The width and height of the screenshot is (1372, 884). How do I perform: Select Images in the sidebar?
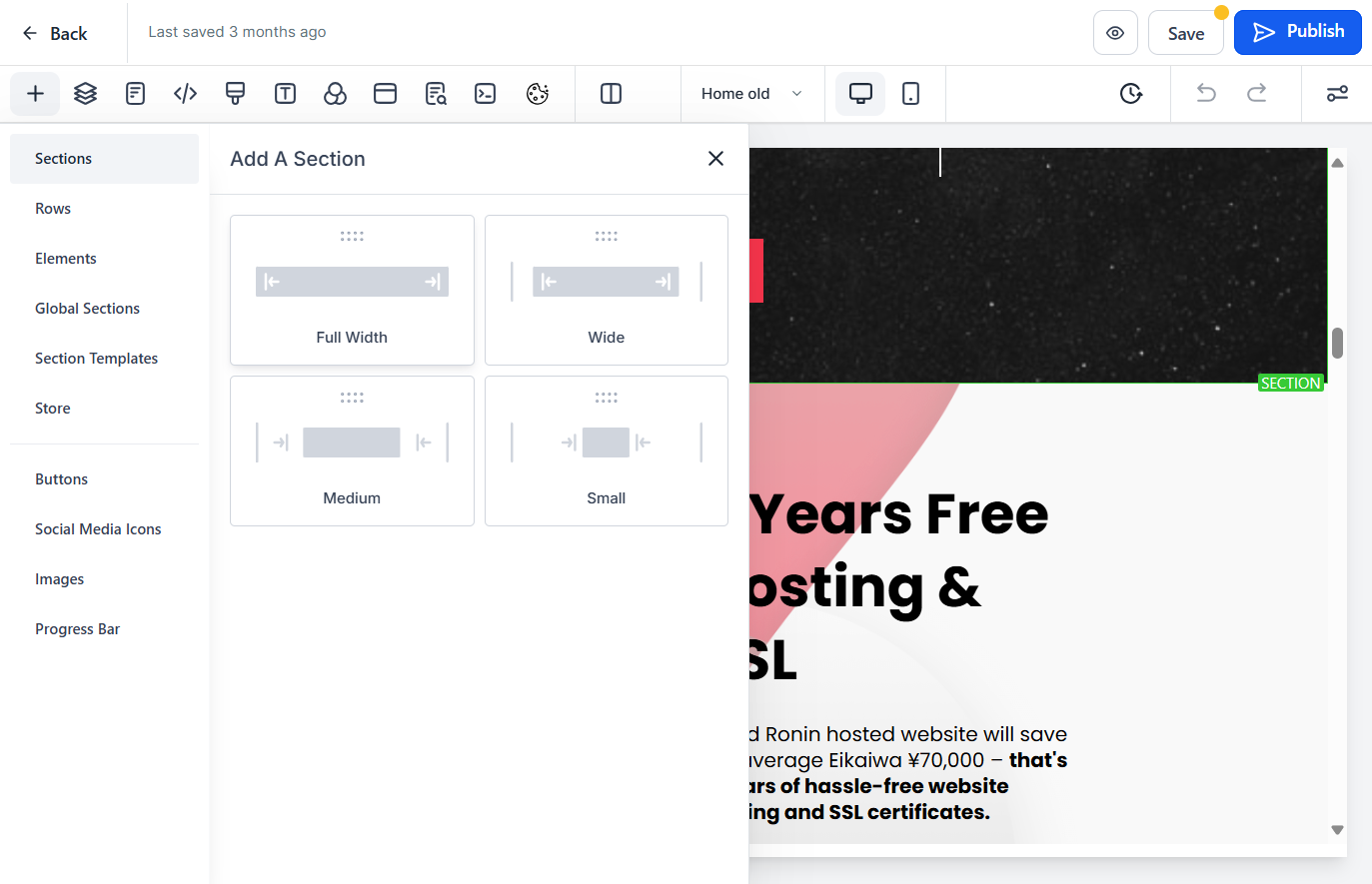coord(104,579)
